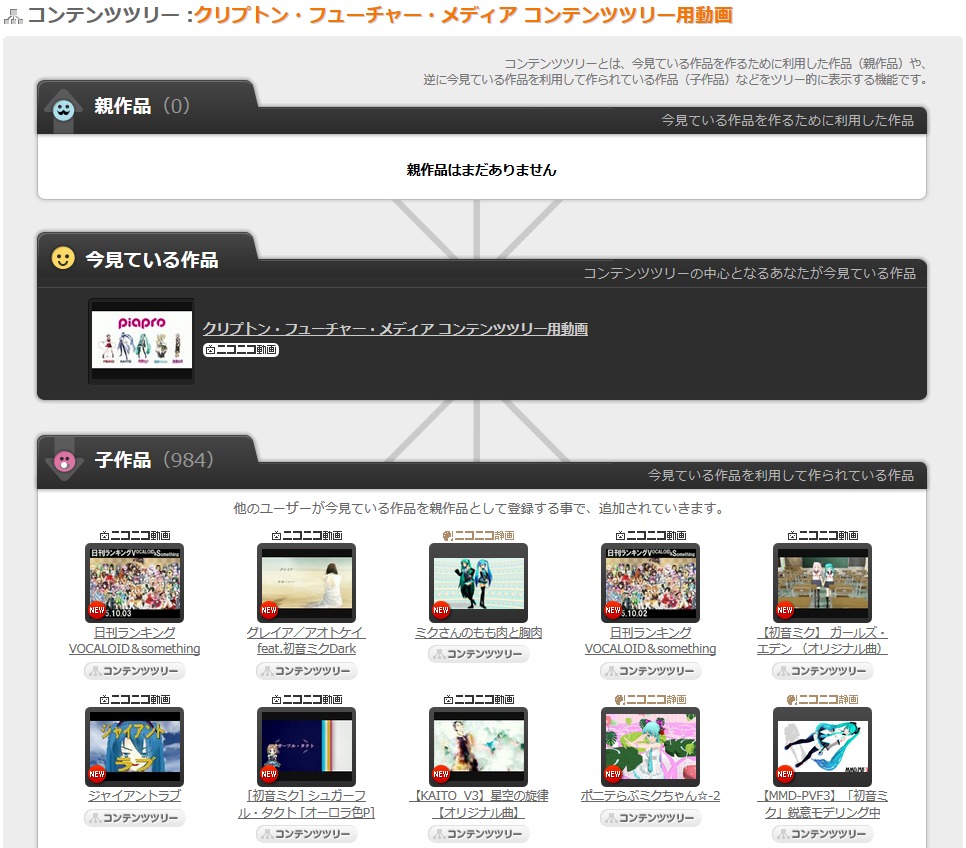Click ニコニコ静画 badge above ミクさんのもも肉と胸肉

coord(478,536)
